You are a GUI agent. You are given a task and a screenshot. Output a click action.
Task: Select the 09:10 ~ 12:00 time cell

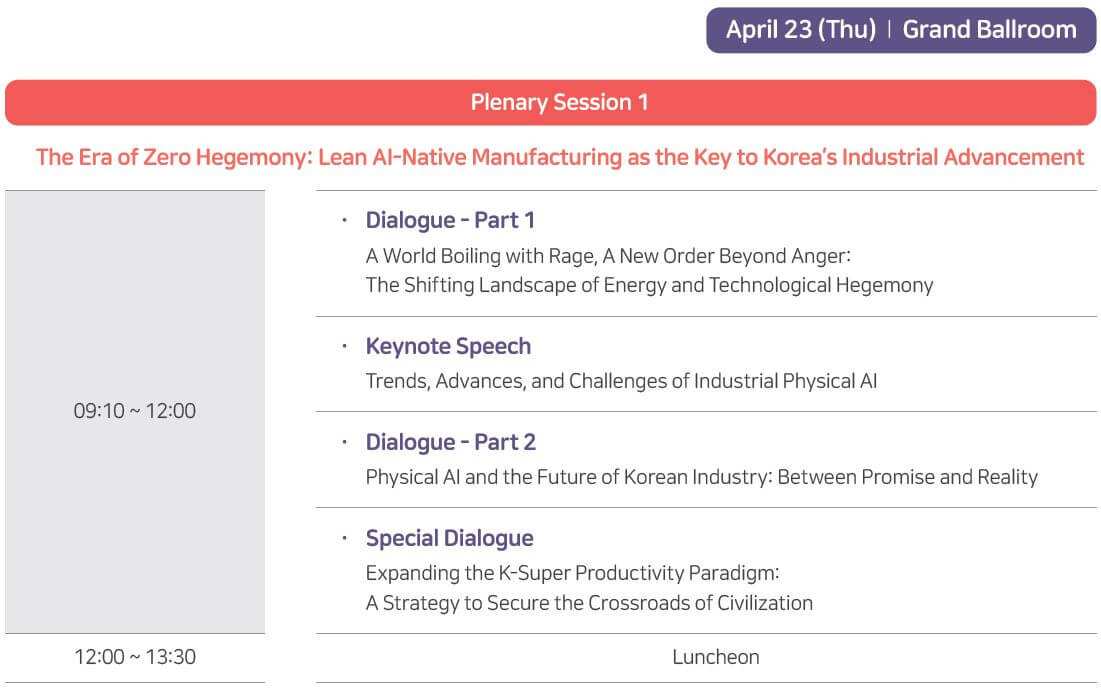click(135, 411)
